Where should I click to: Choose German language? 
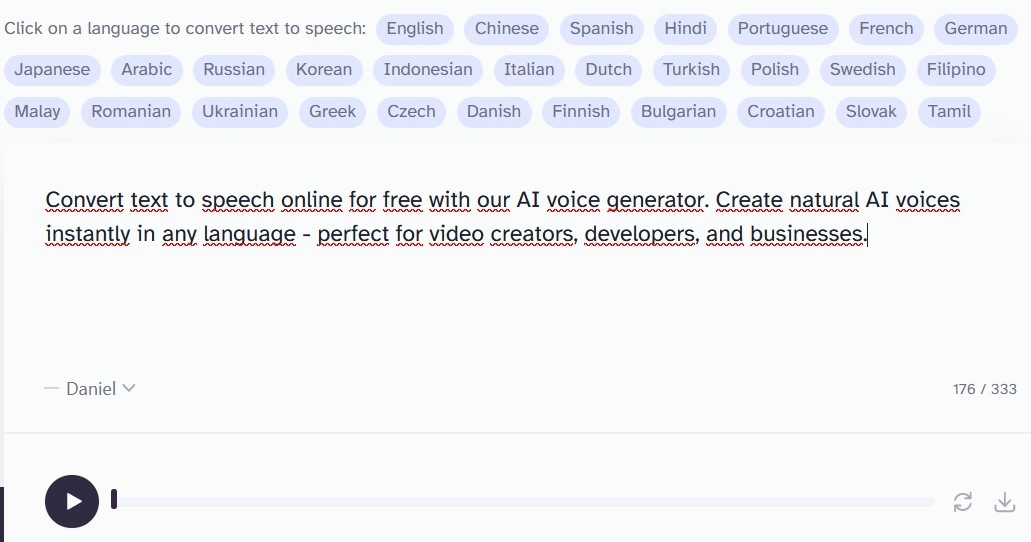(x=976, y=29)
